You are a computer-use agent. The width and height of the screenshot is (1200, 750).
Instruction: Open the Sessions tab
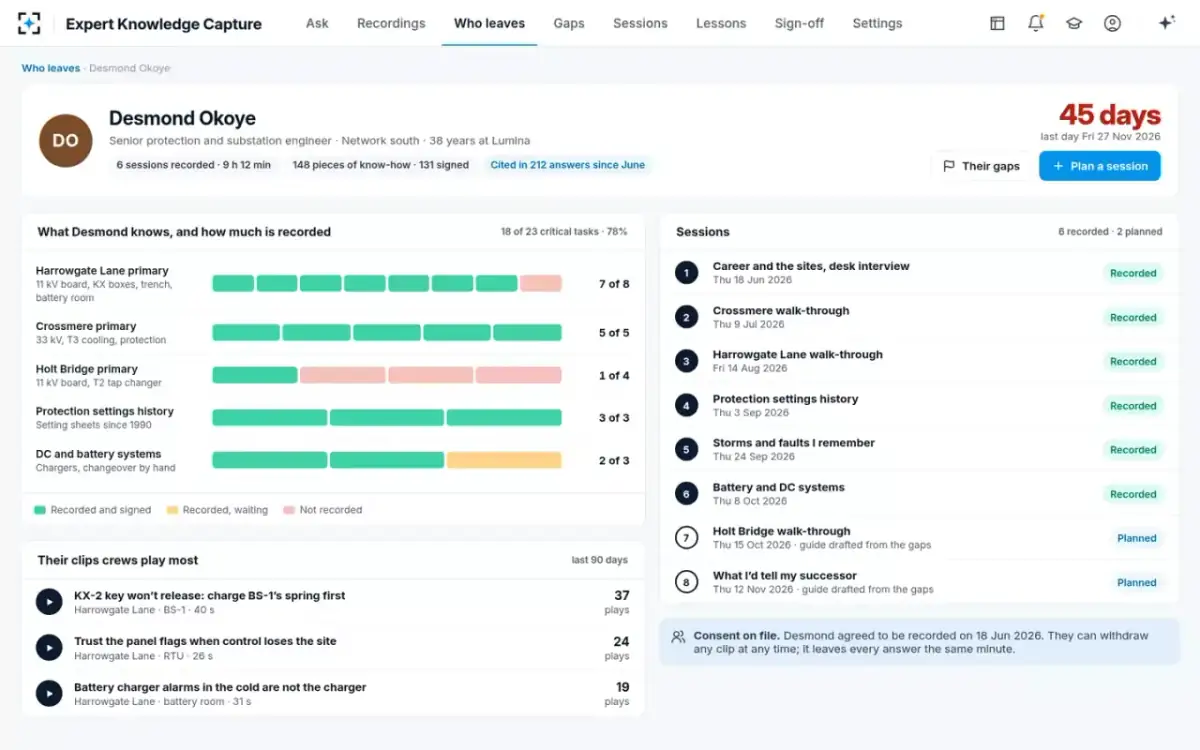(640, 23)
